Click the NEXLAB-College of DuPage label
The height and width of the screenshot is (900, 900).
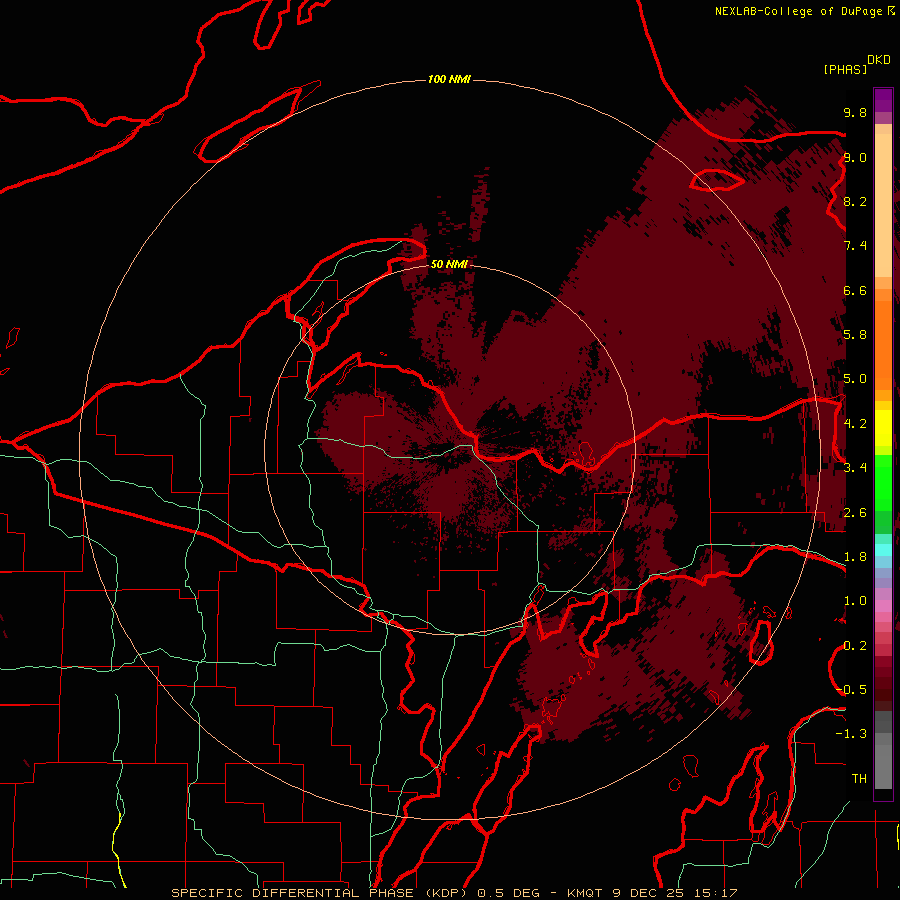[x=799, y=11]
